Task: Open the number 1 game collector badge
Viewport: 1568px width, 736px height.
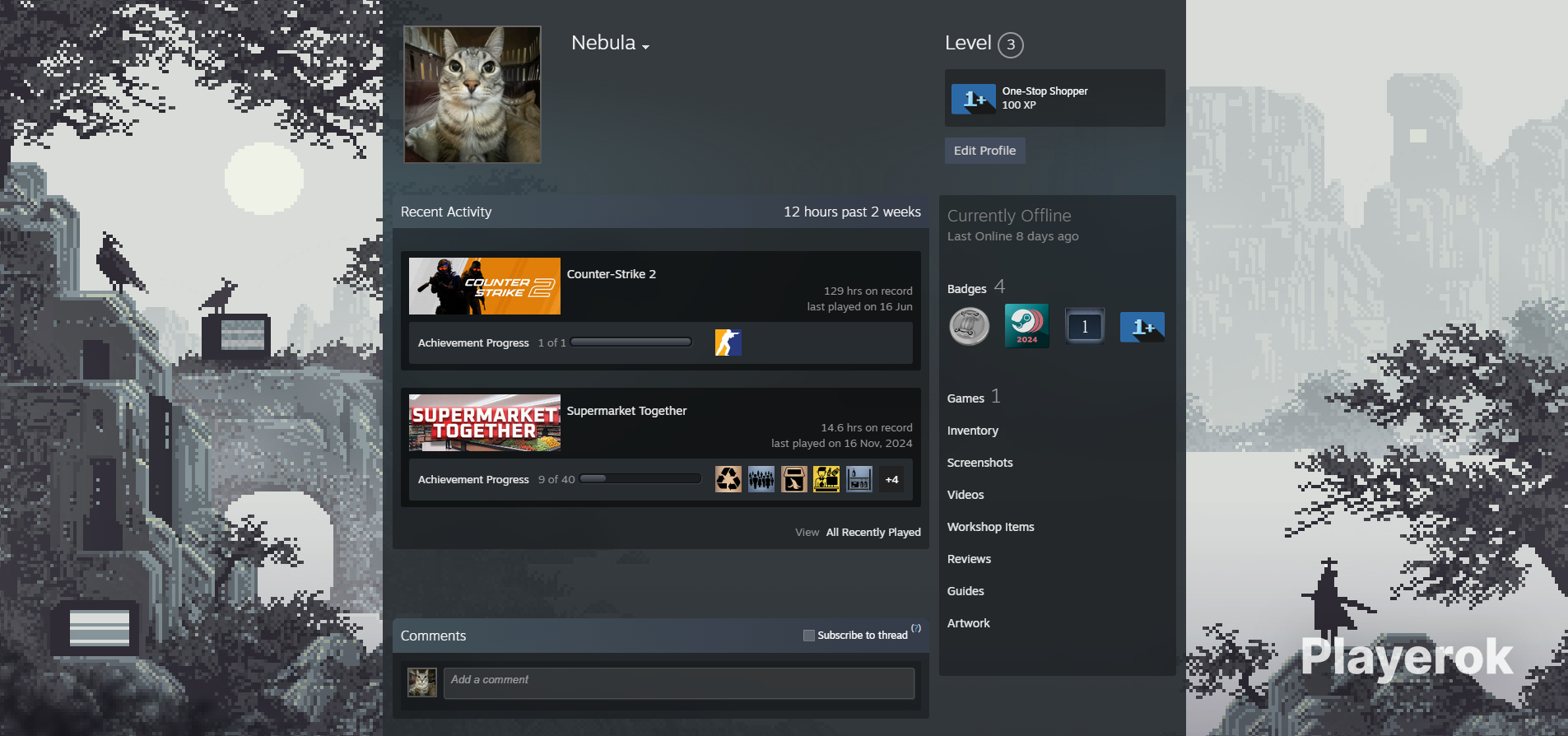Action: pos(1085,327)
